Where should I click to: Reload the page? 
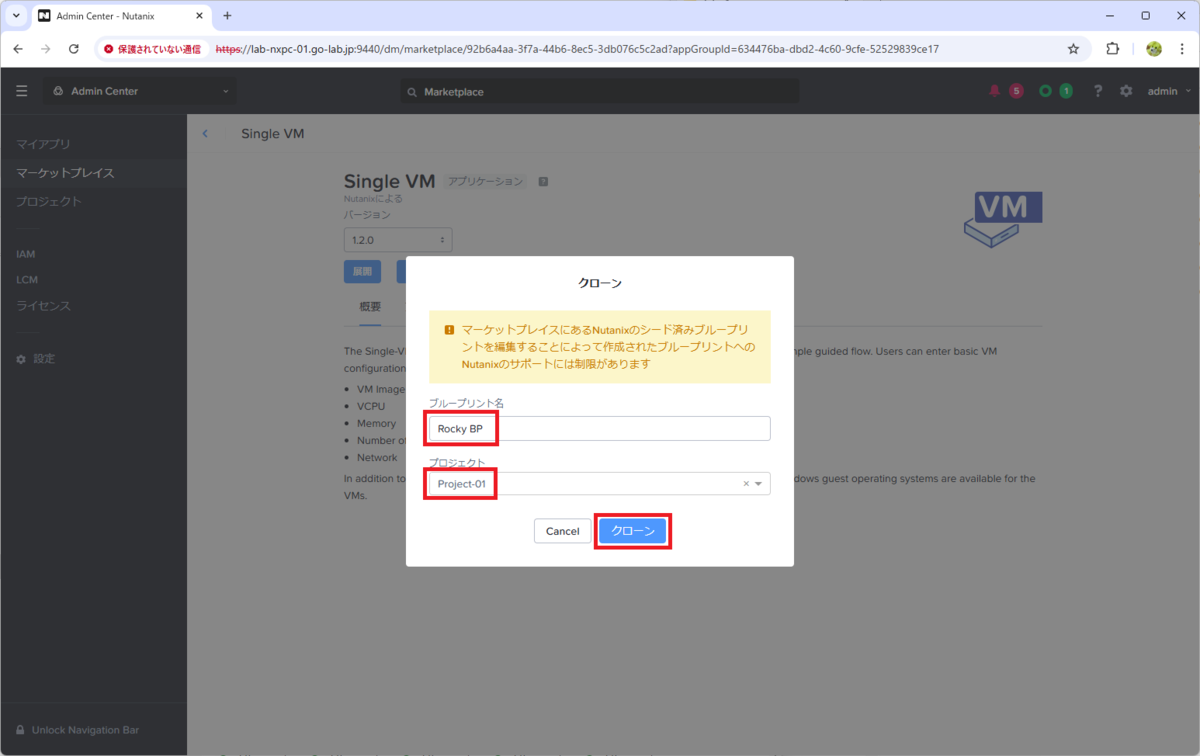(x=74, y=48)
